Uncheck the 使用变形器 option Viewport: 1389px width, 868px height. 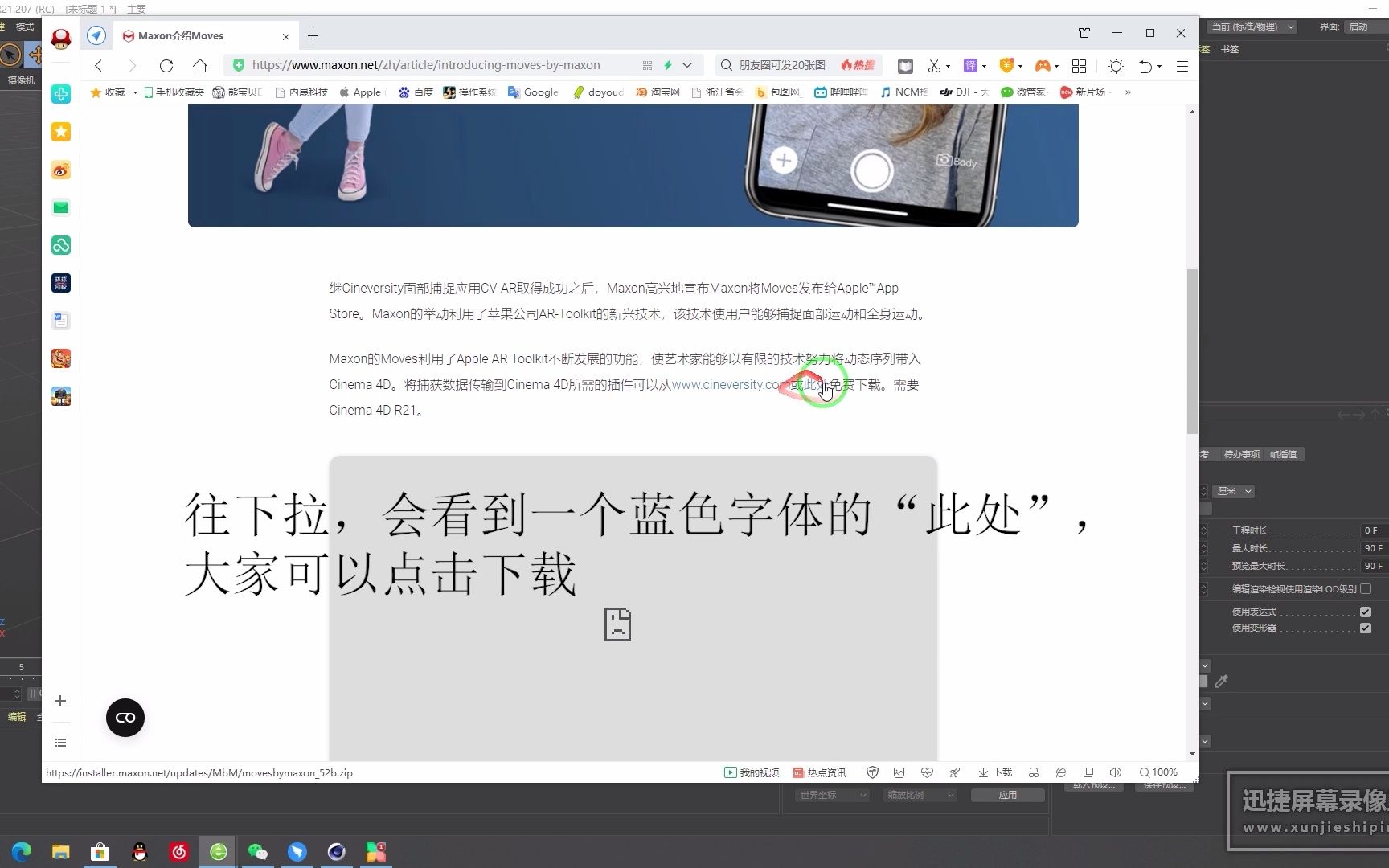[1366, 628]
